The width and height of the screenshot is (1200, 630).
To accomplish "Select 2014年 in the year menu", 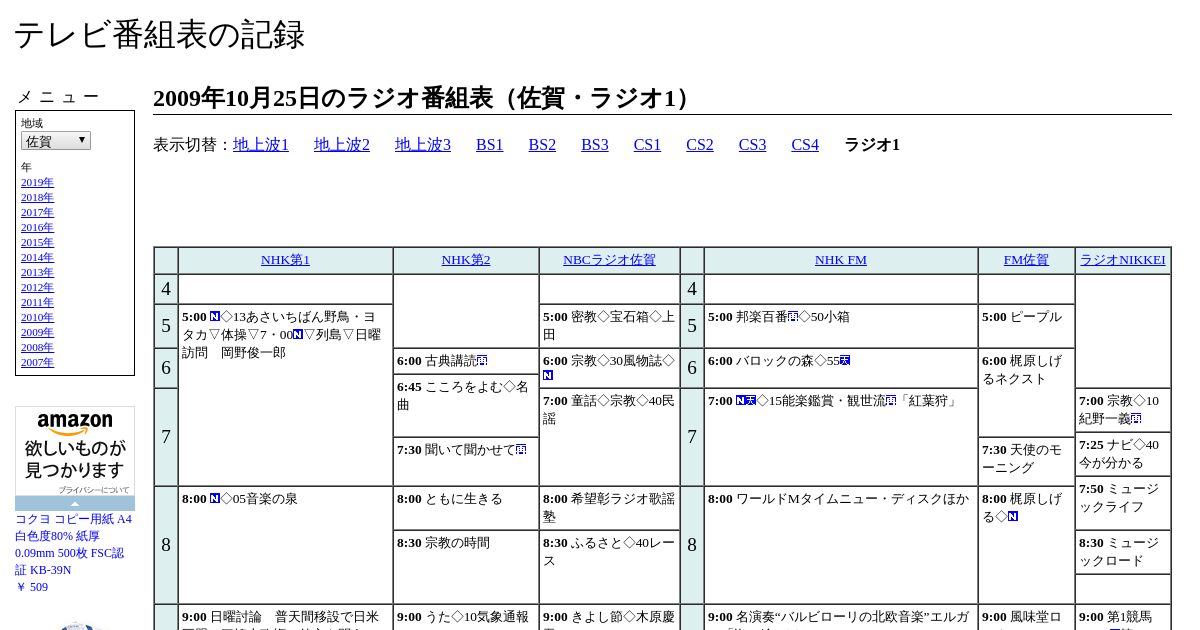I will point(37,257).
